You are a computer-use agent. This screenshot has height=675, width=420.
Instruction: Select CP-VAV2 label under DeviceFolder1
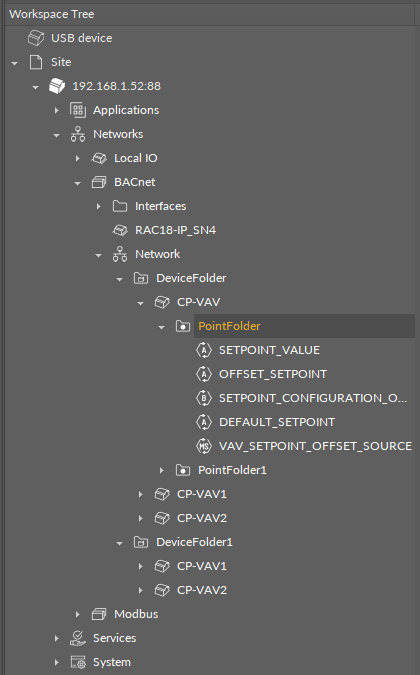202,590
